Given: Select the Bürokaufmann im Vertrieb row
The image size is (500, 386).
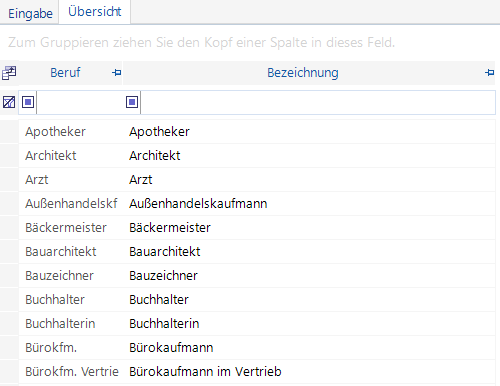Looking at the screenshot, I should point(257,372).
